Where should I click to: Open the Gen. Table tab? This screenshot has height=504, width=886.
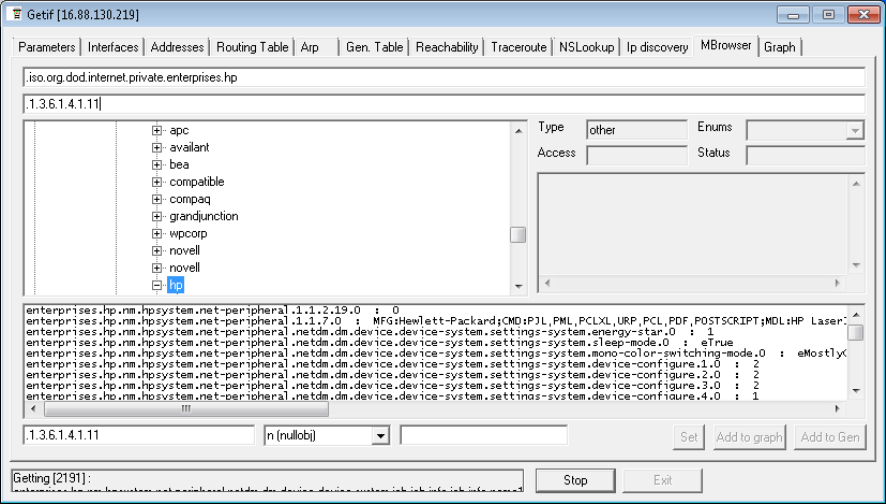375,47
